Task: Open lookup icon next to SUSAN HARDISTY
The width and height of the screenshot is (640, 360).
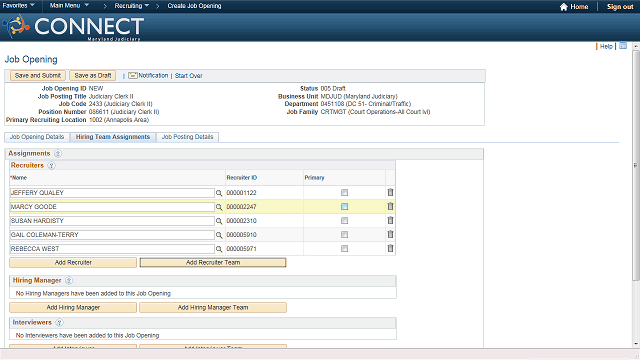Action: tap(219, 221)
